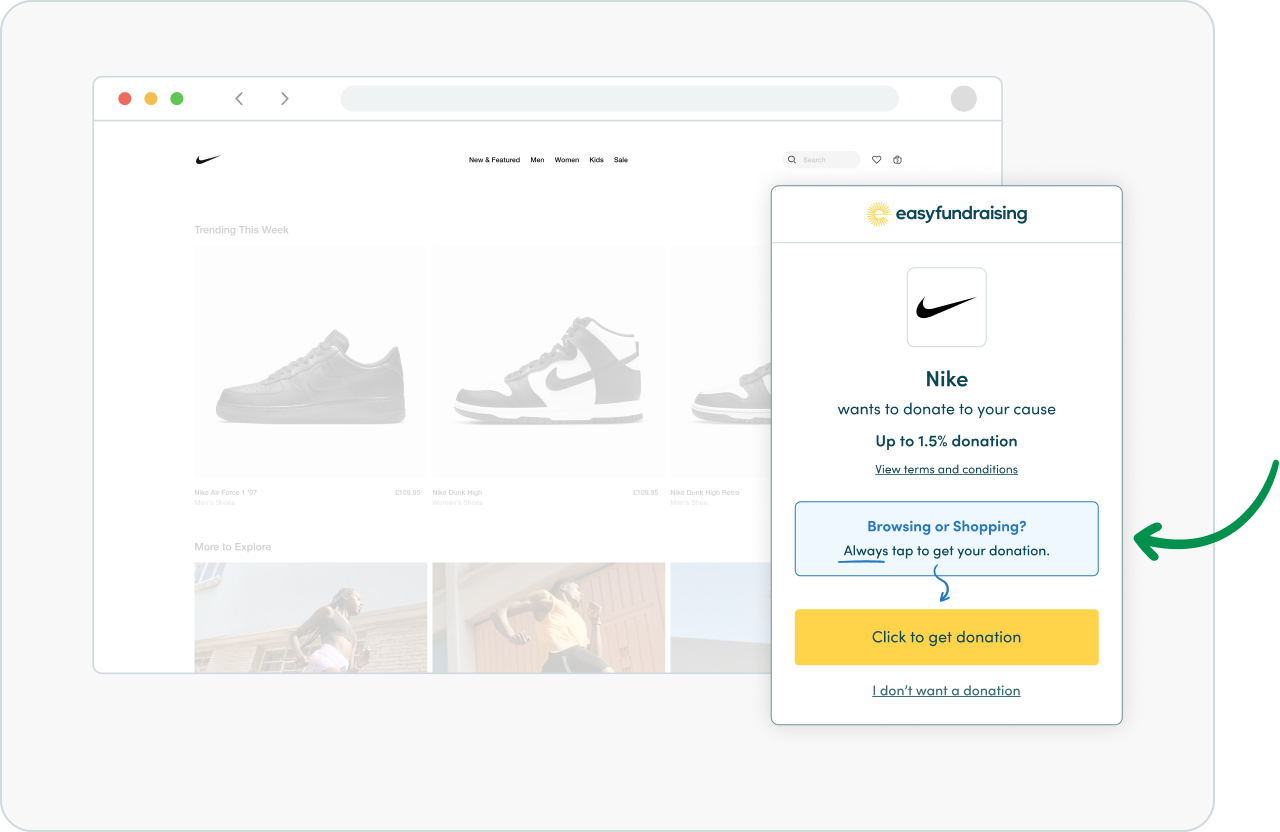Image resolution: width=1280 pixels, height=832 pixels.
Task: Open the favorites heart icon
Action: [x=877, y=160]
